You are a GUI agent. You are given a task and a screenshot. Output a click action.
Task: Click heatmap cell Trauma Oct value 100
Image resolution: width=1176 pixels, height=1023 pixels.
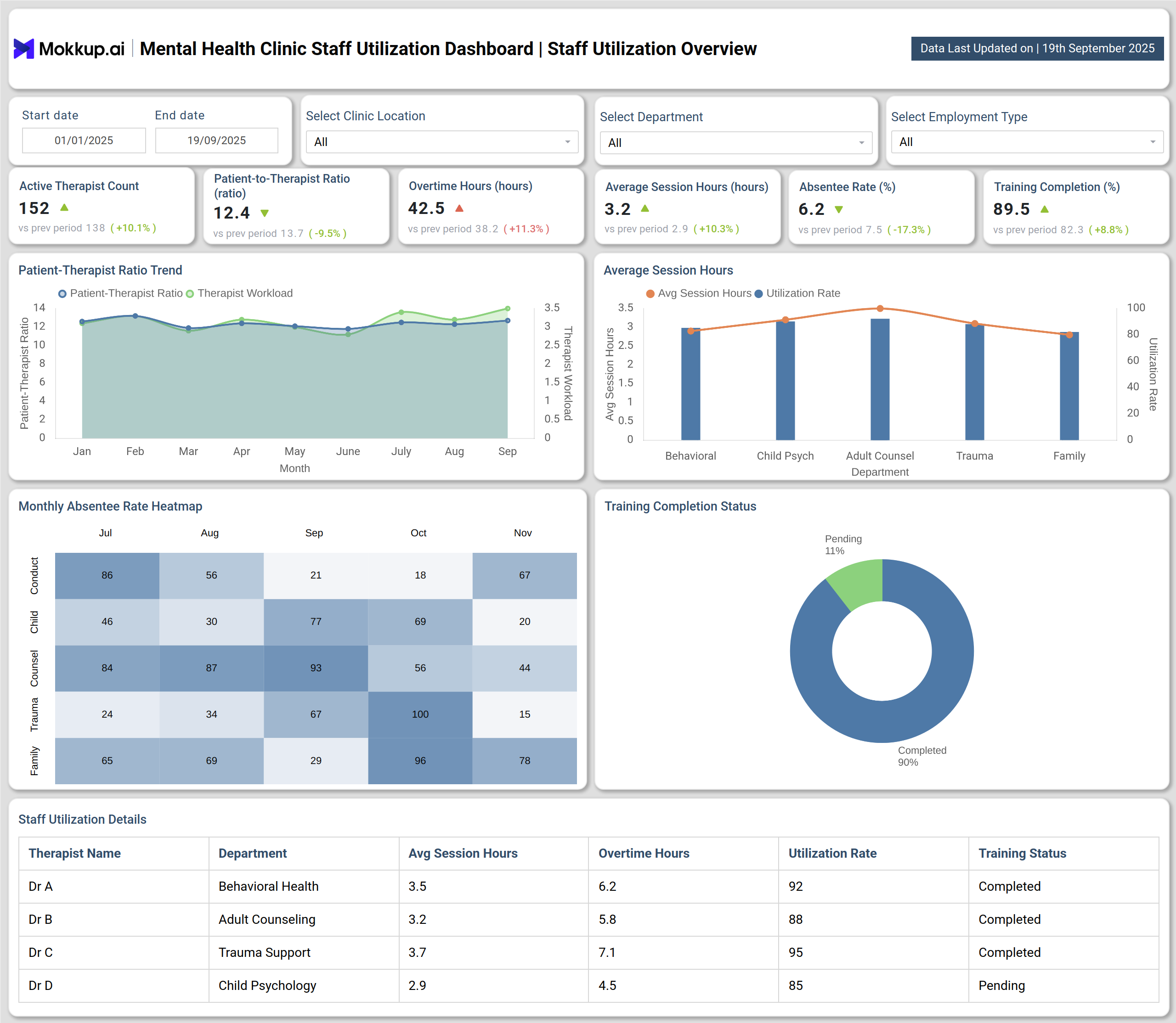coord(420,714)
